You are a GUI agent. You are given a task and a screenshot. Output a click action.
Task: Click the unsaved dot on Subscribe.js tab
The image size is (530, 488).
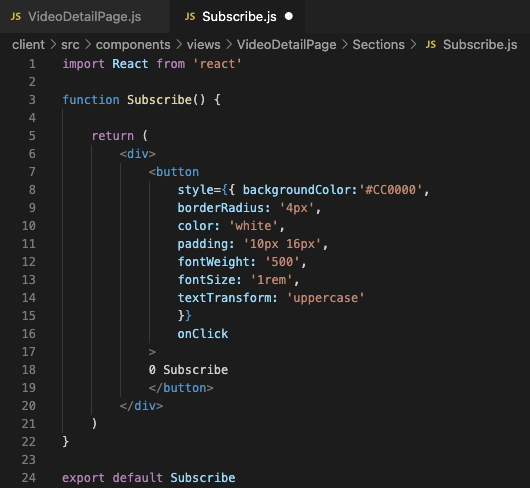point(289,16)
